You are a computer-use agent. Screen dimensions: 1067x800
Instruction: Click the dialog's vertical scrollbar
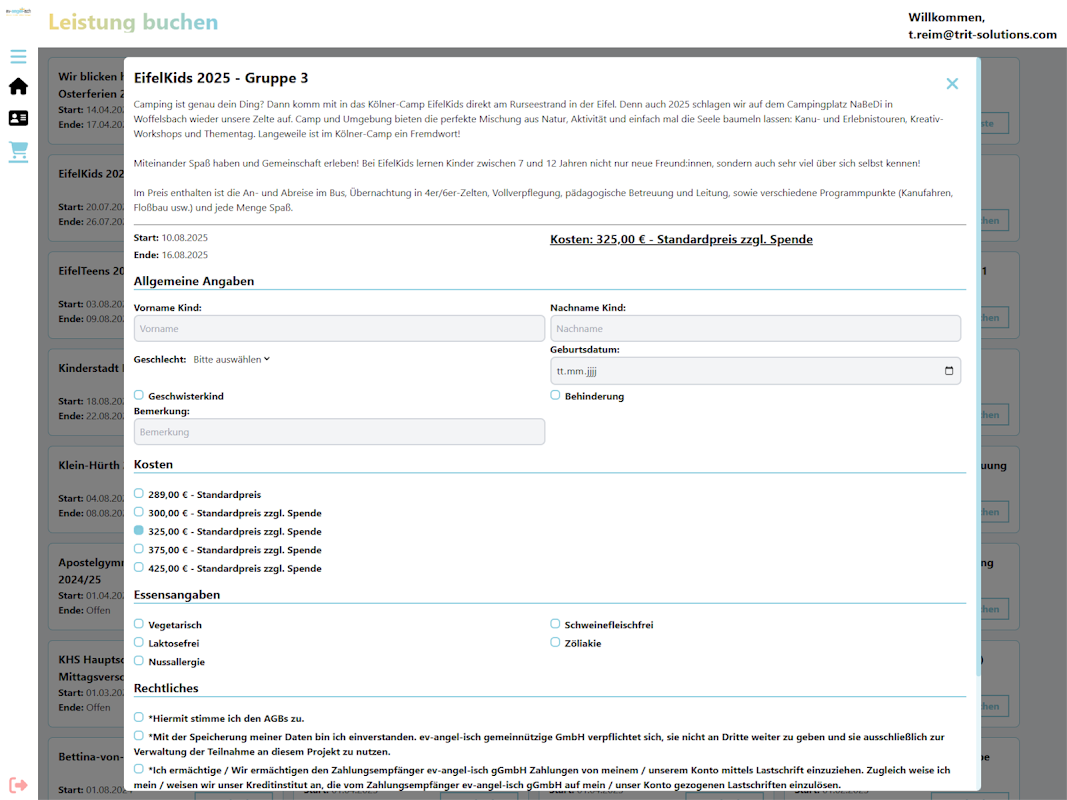[x=979, y=367]
